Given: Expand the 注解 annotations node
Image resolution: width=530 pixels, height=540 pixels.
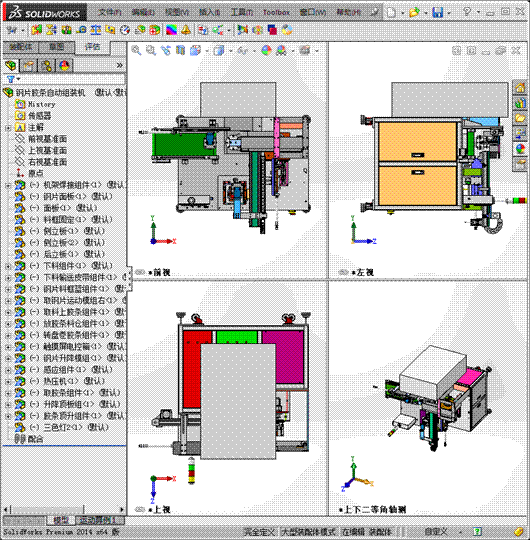Looking at the screenshot, I should (8, 128).
